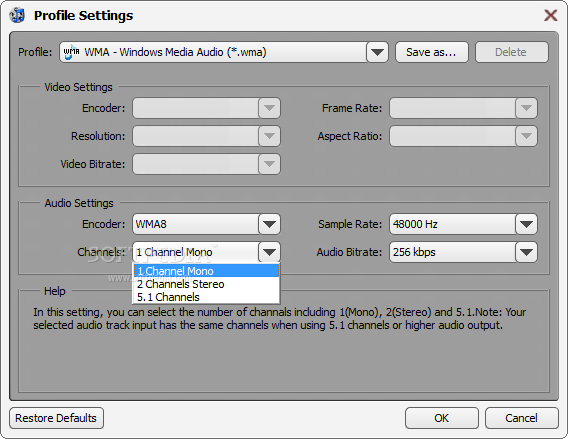The height and width of the screenshot is (439, 568).
Task: Expand the Video Bitrate dropdown
Action: [270, 164]
